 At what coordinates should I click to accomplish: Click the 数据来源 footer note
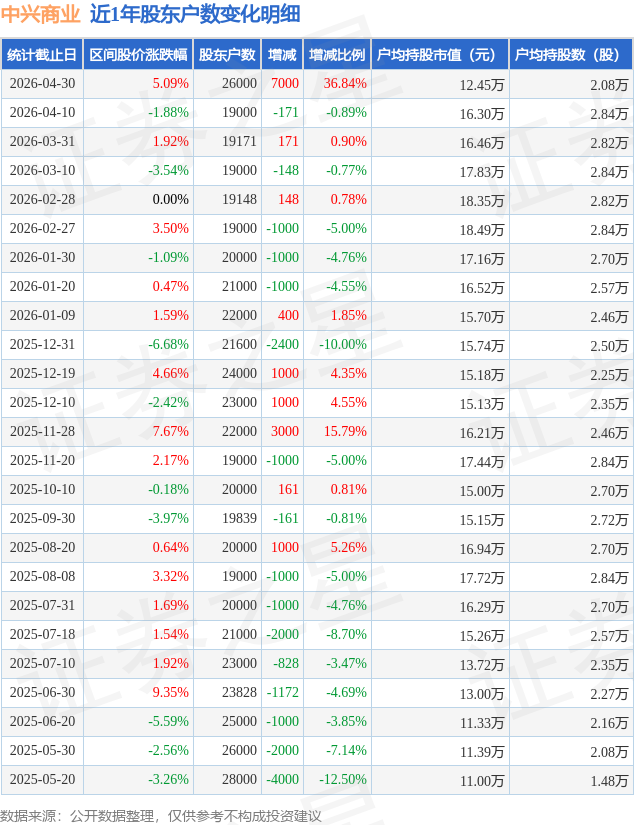160,816
